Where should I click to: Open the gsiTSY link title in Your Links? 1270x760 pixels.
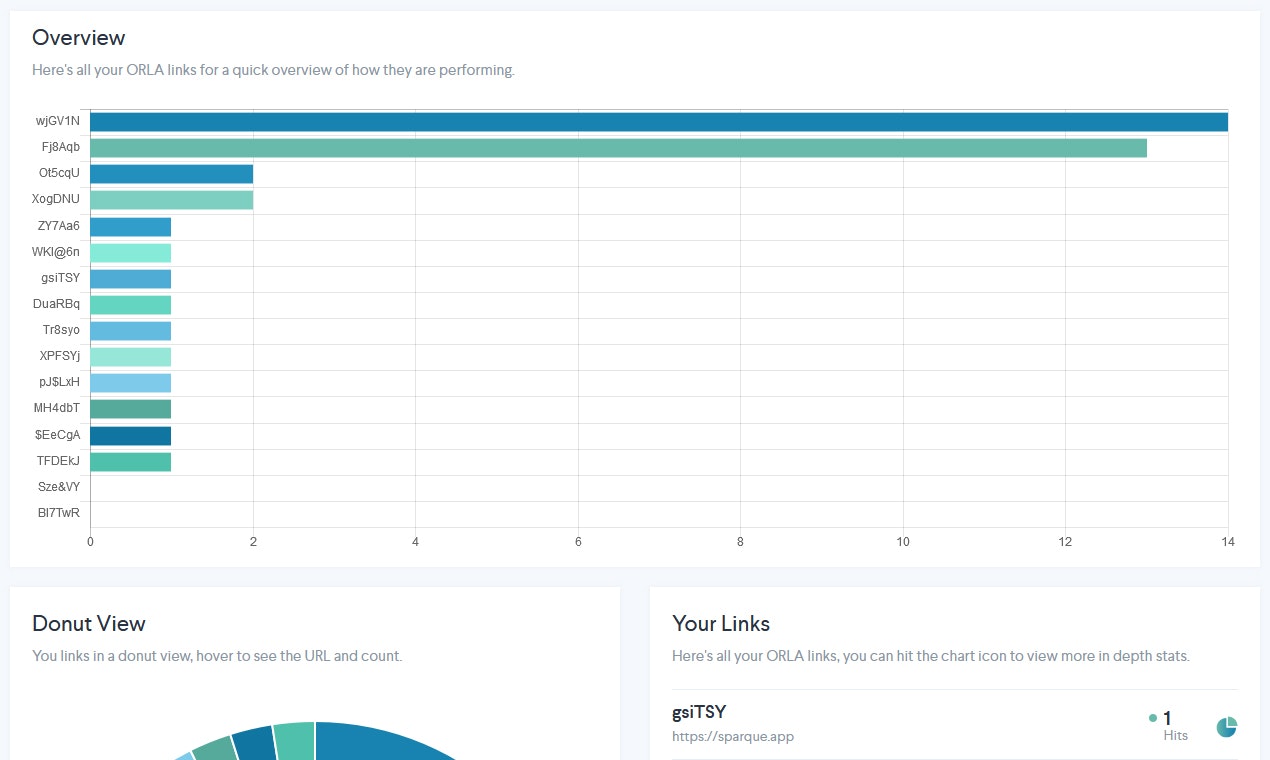(x=699, y=712)
